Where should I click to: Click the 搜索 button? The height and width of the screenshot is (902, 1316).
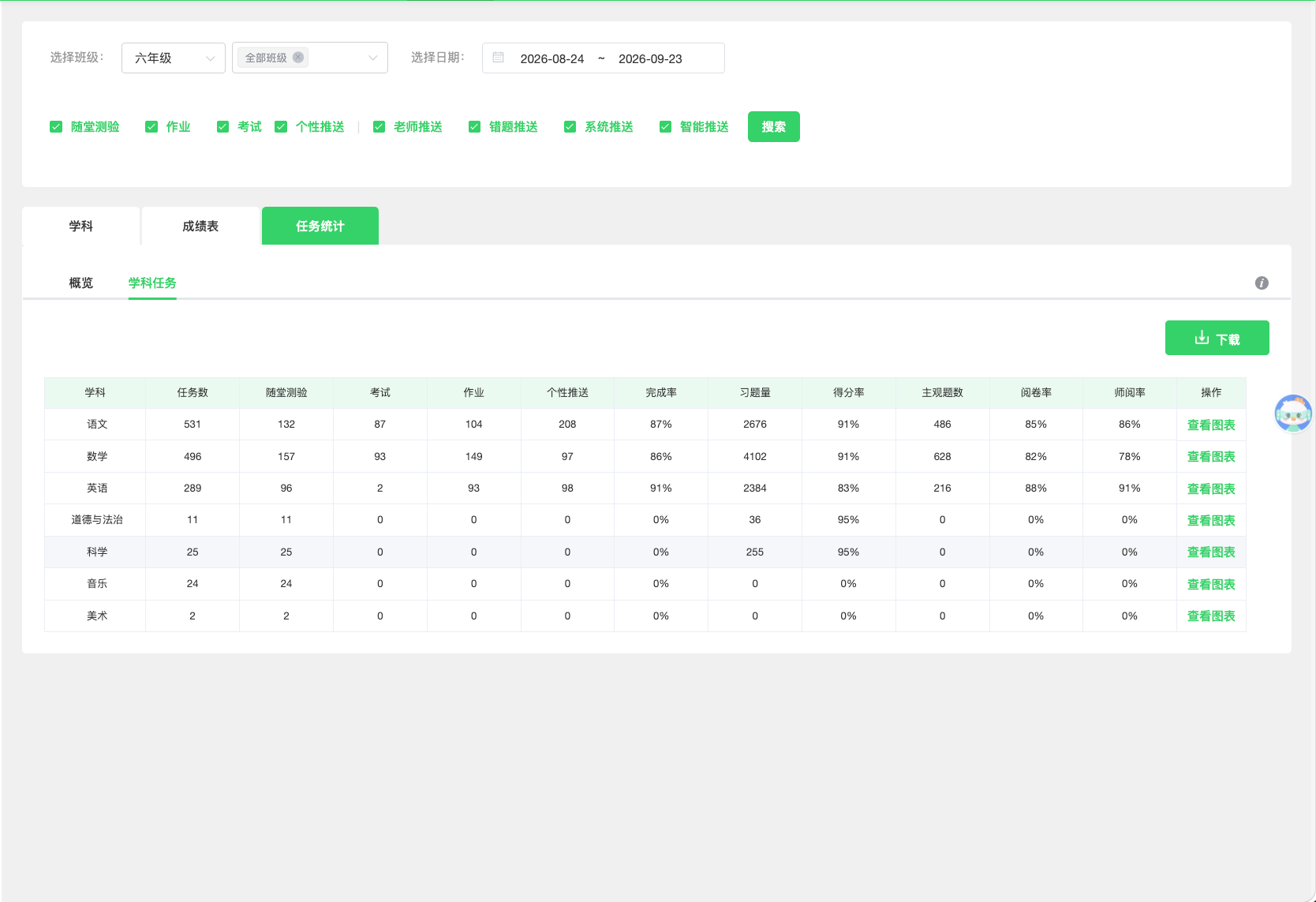tap(774, 127)
